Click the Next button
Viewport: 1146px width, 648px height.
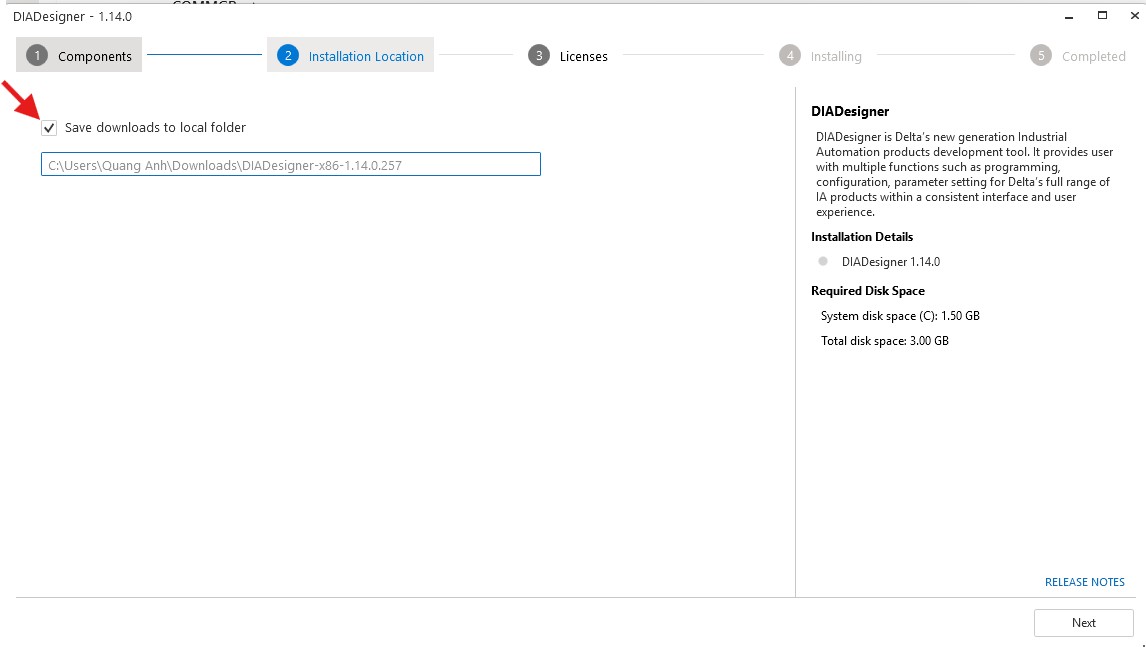pyautogui.click(x=1083, y=622)
